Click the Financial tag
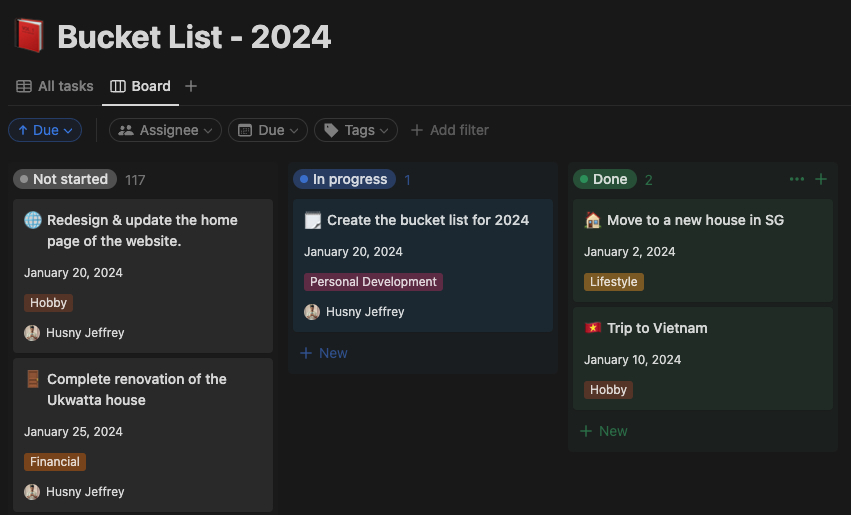Screen dimensions: 851x515 point(55,462)
